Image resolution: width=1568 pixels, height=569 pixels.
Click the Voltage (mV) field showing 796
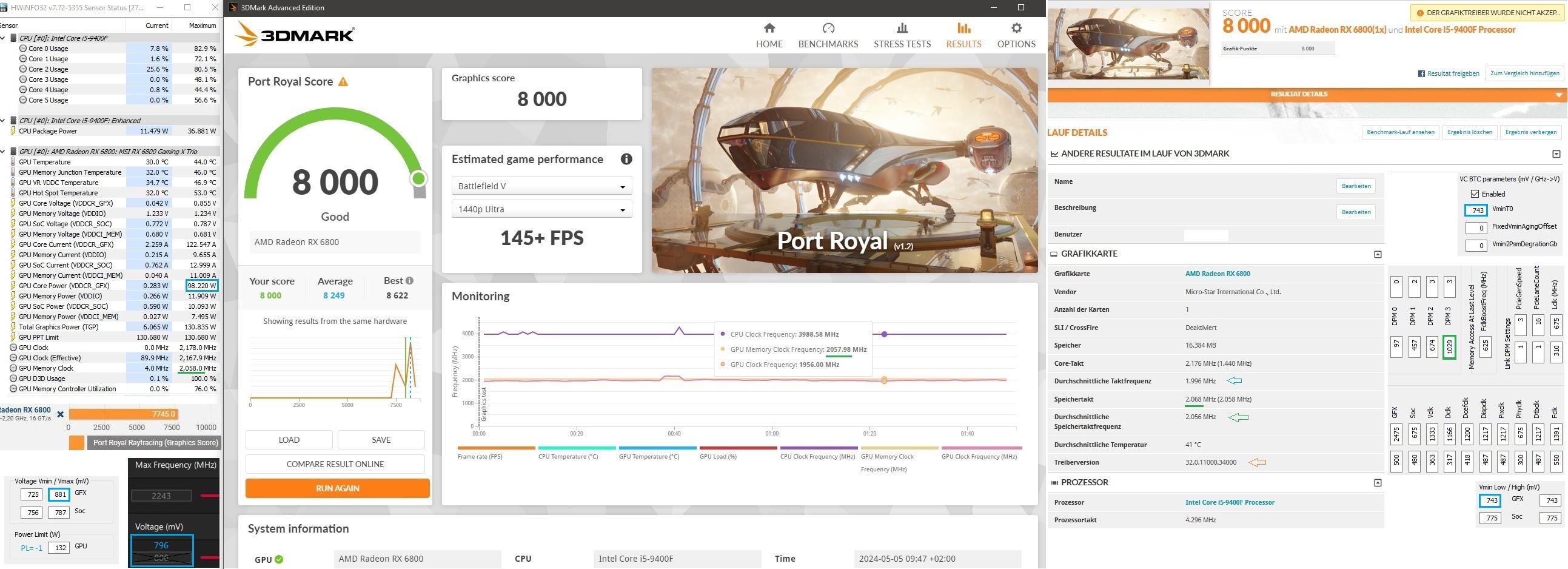tap(161, 545)
